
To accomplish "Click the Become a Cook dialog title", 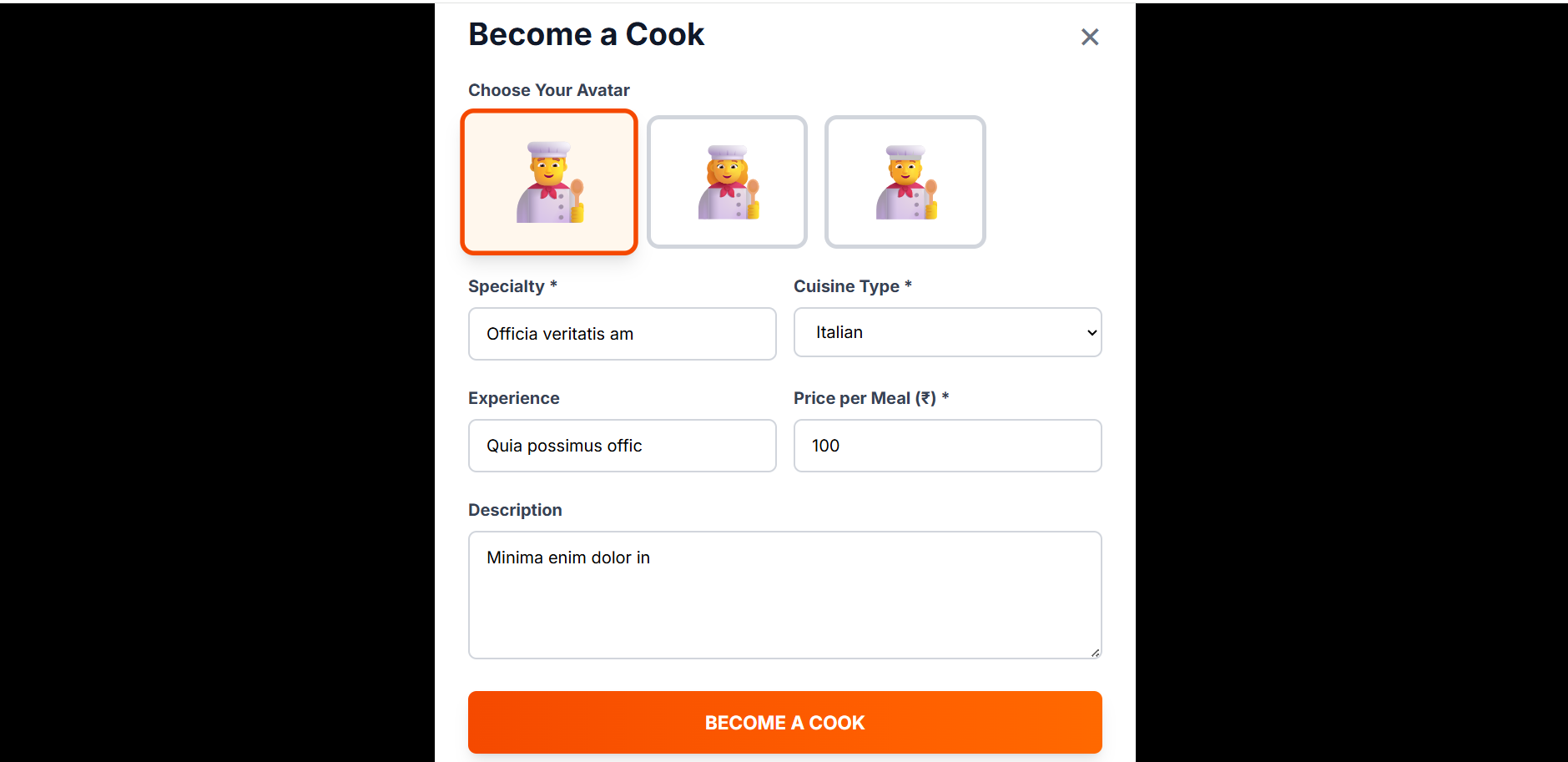I will coord(586,33).
